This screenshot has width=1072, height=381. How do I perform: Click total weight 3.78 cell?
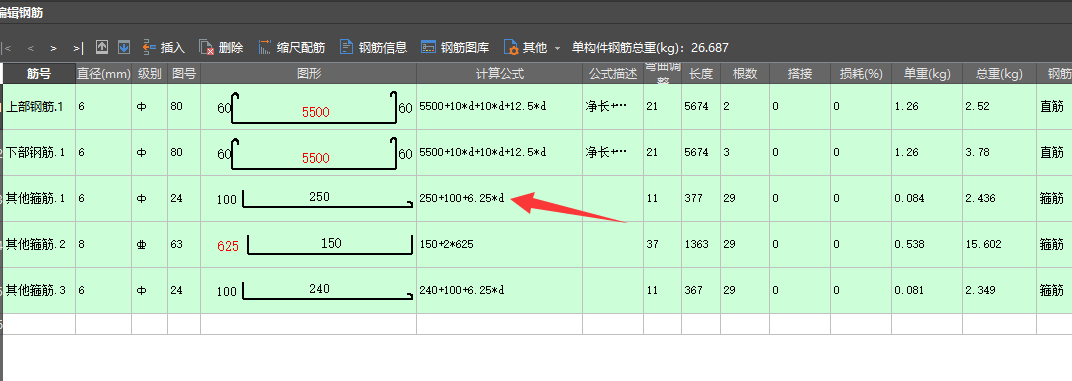[999, 153]
